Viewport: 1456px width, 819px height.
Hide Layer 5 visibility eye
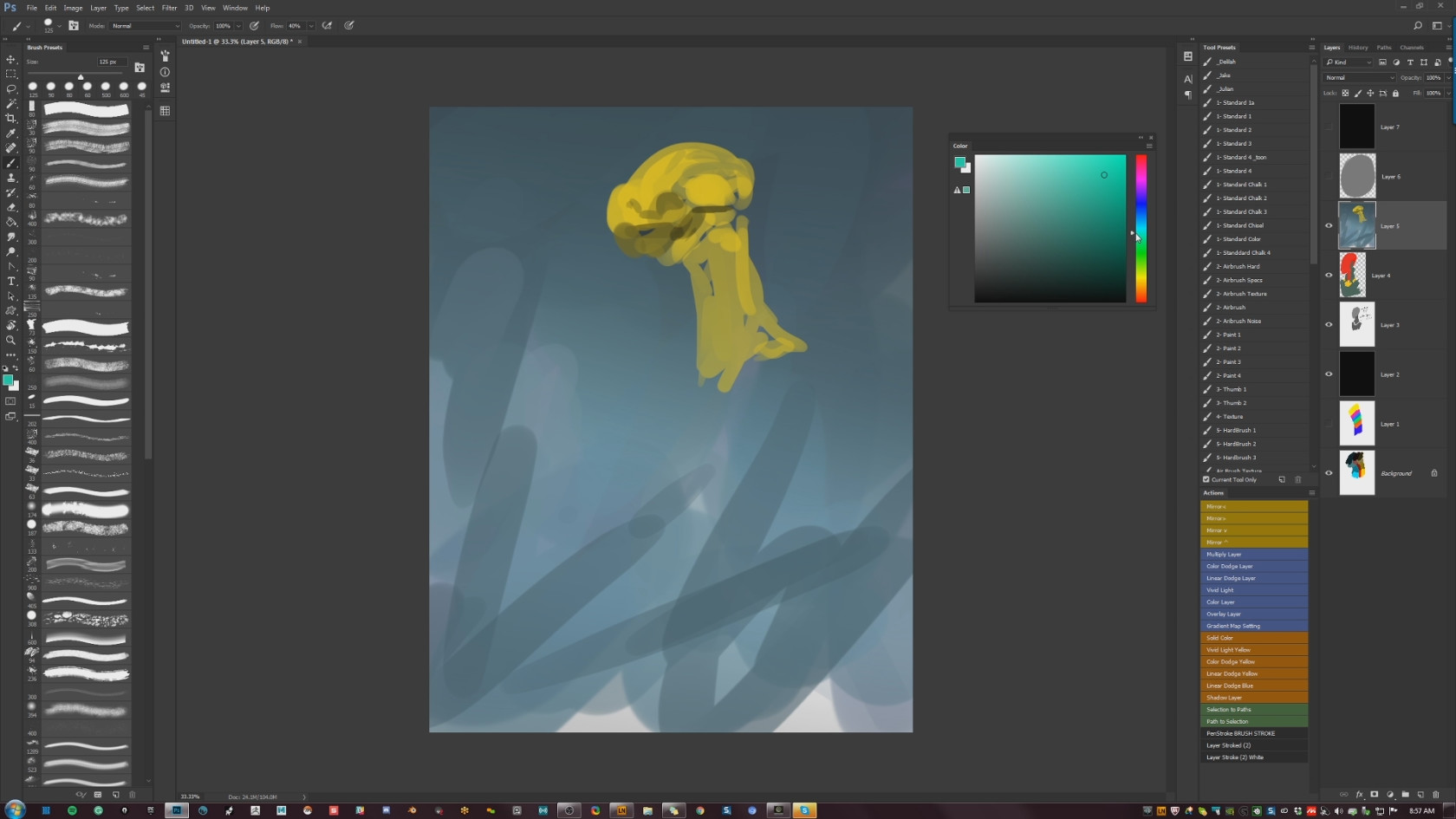(x=1329, y=226)
